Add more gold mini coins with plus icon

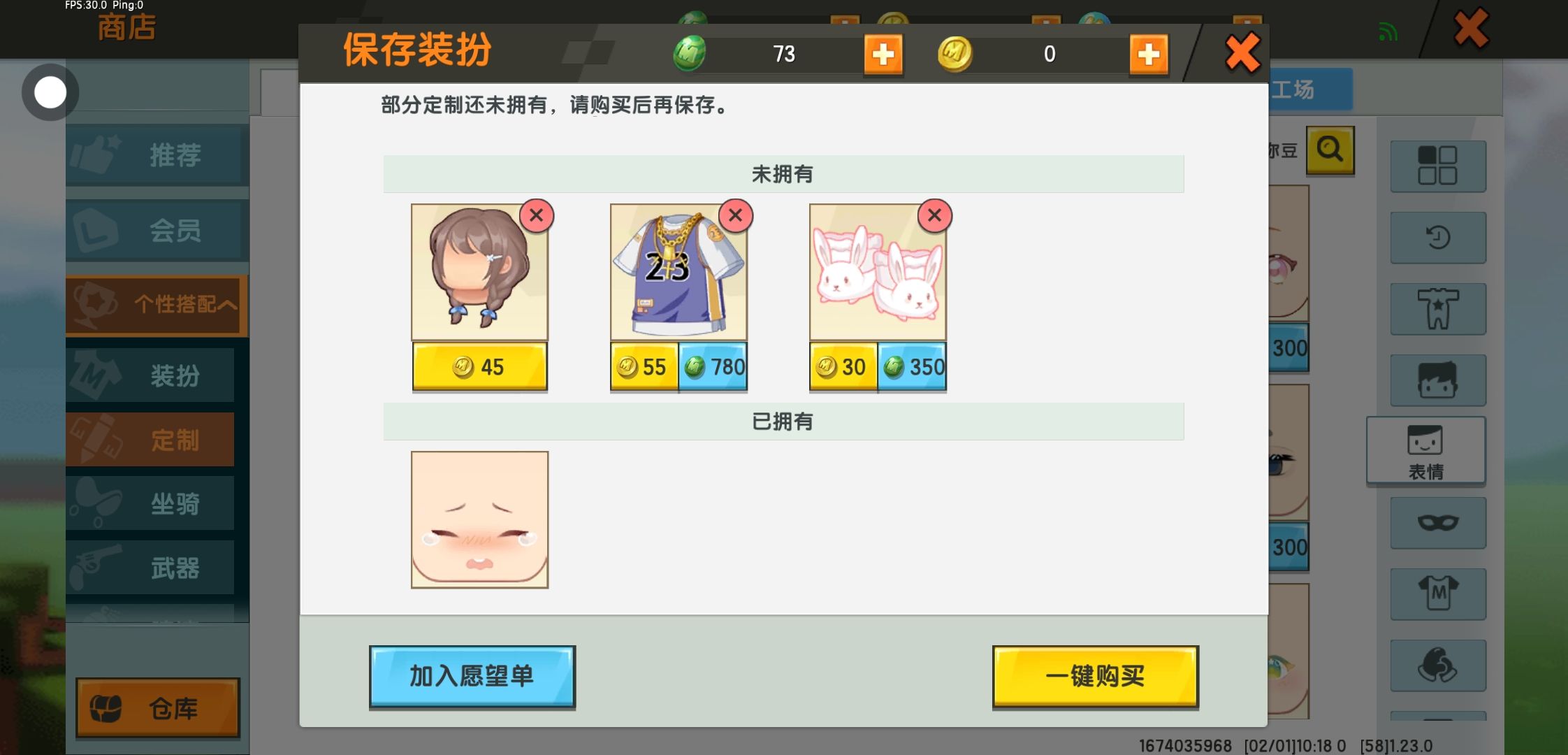[1149, 54]
